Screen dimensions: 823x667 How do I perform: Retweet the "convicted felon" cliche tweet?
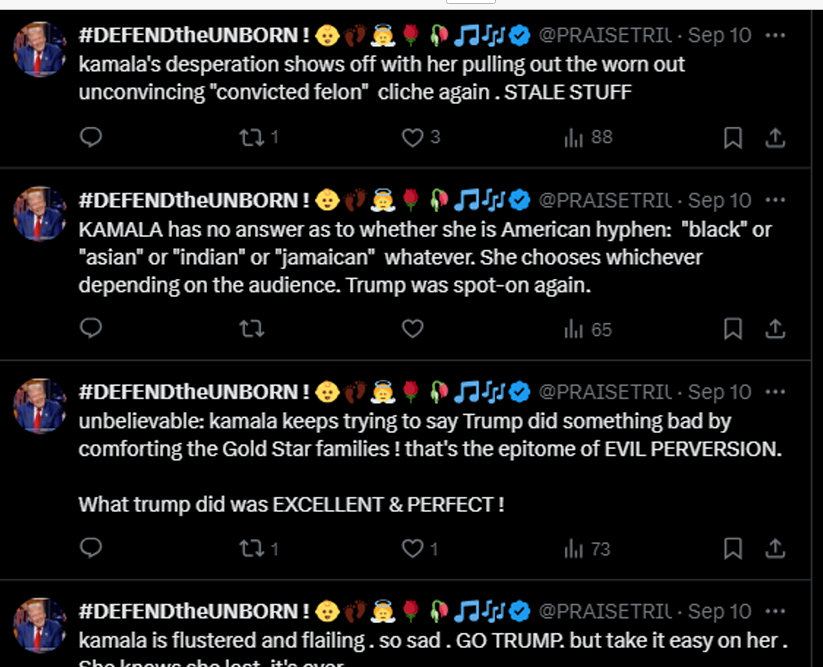[x=252, y=138]
